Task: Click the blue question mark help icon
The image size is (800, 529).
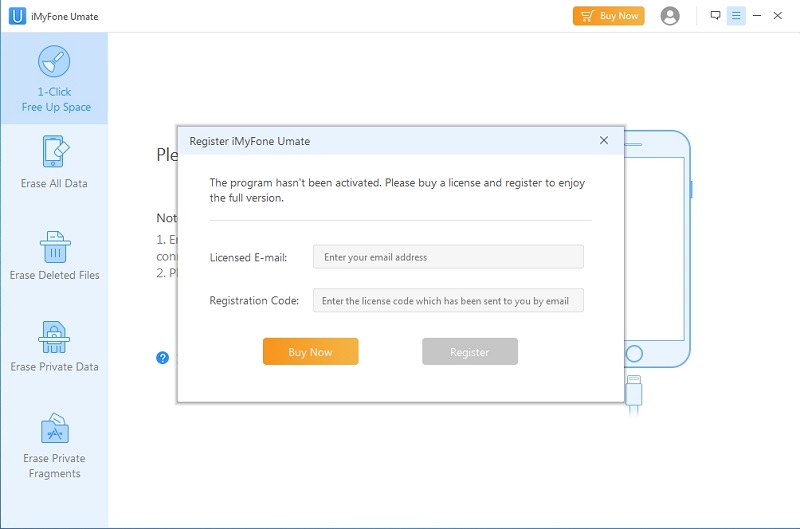Action: tap(162, 358)
